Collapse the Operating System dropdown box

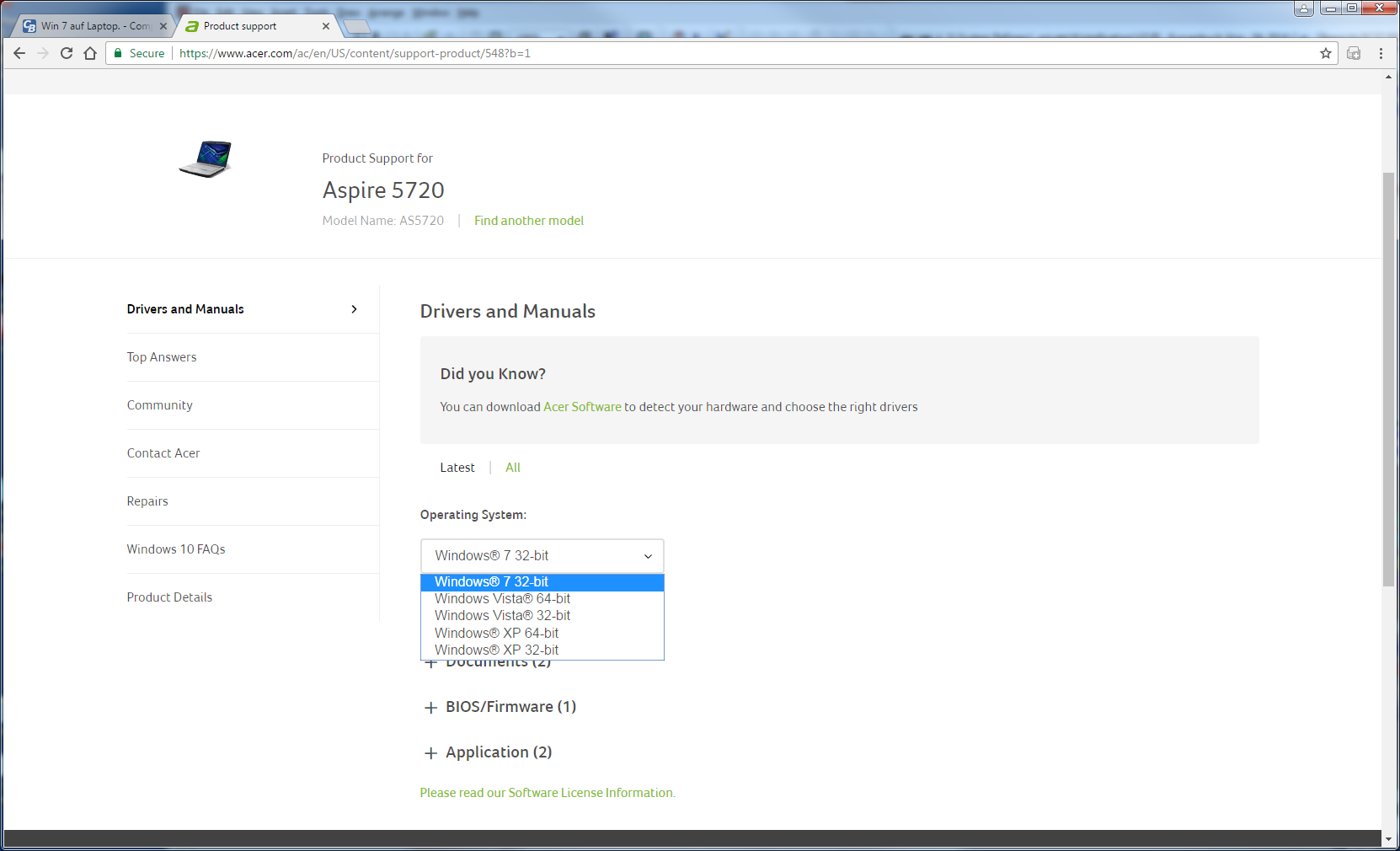point(542,556)
